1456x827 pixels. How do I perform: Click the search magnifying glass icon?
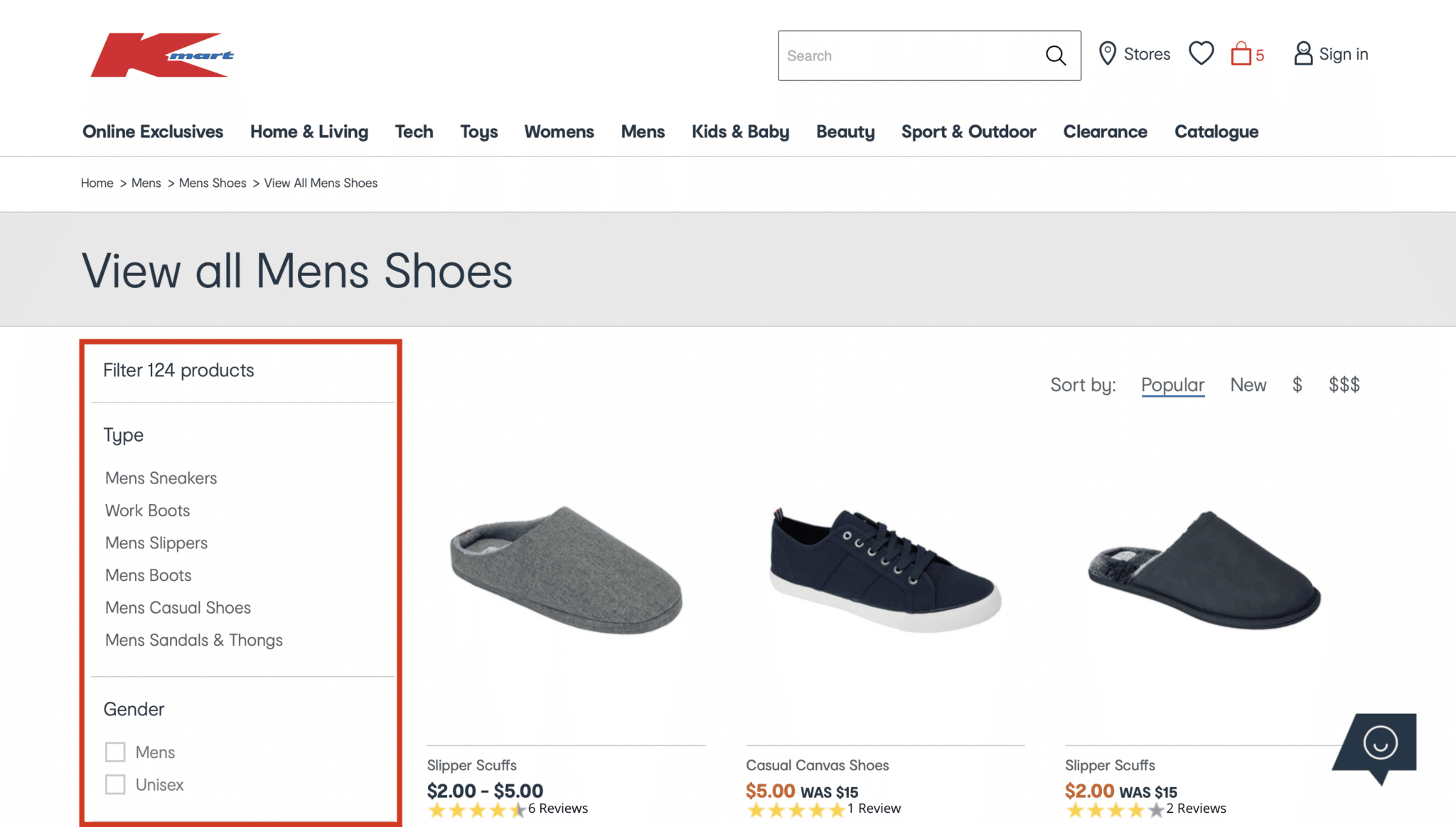click(x=1055, y=55)
